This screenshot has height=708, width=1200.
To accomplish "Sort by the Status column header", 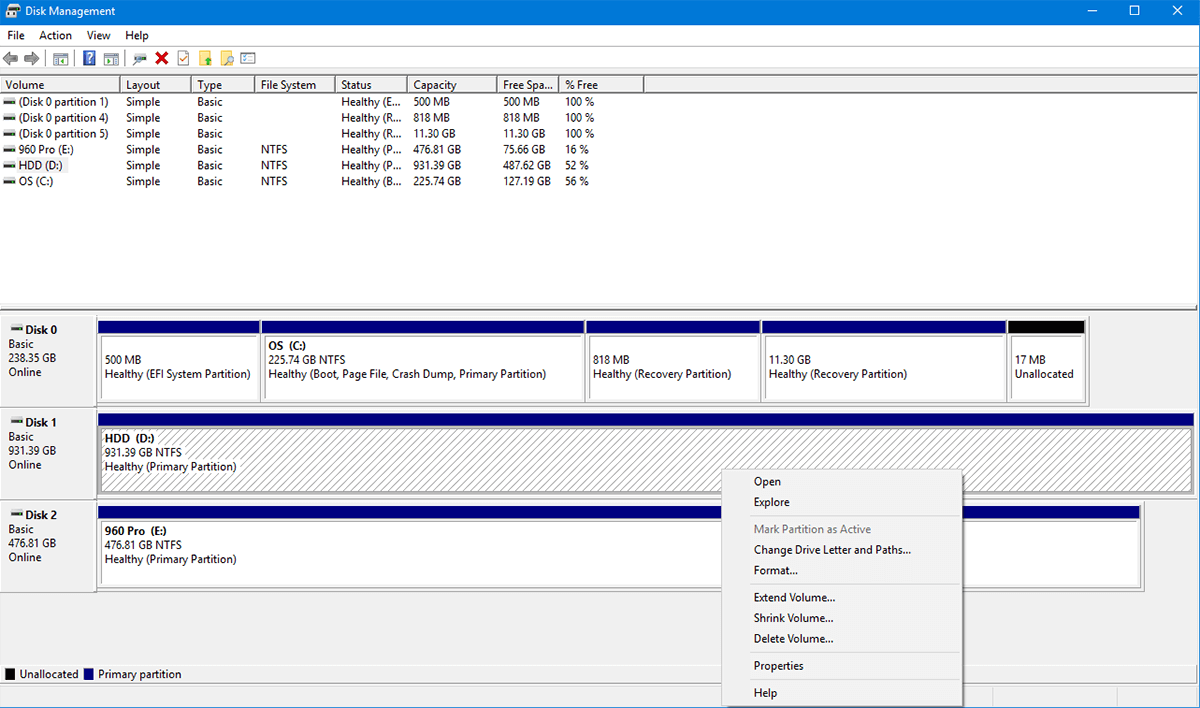I will click(371, 85).
